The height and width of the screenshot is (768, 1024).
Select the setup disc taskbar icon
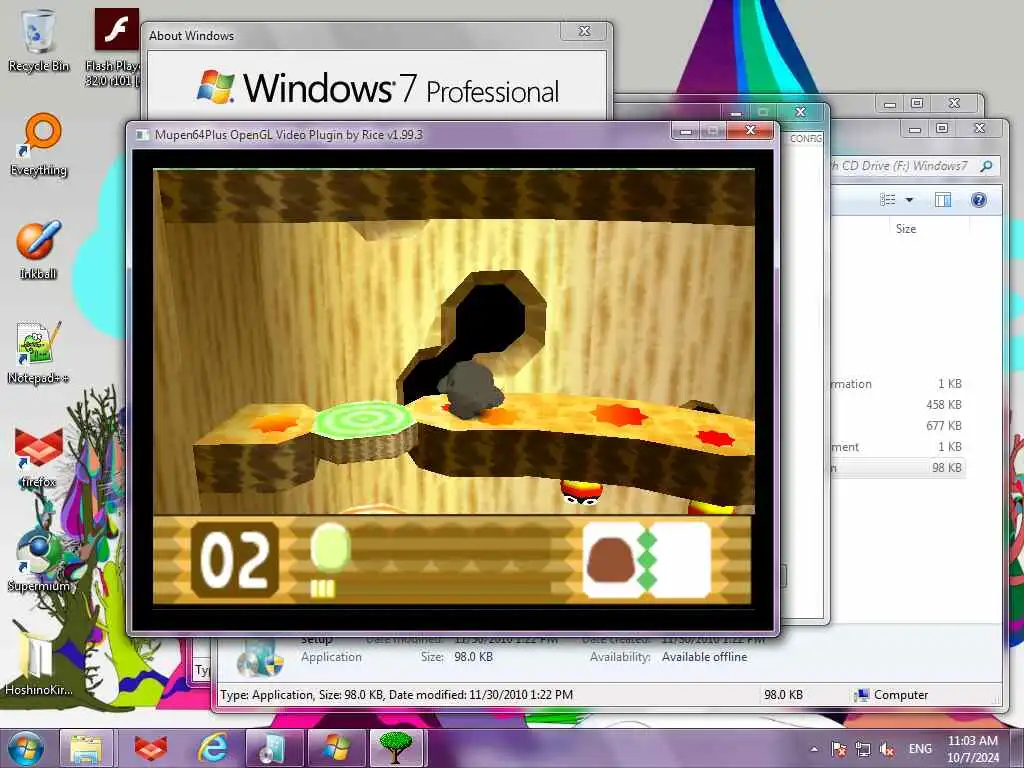[x=274, y=748]
